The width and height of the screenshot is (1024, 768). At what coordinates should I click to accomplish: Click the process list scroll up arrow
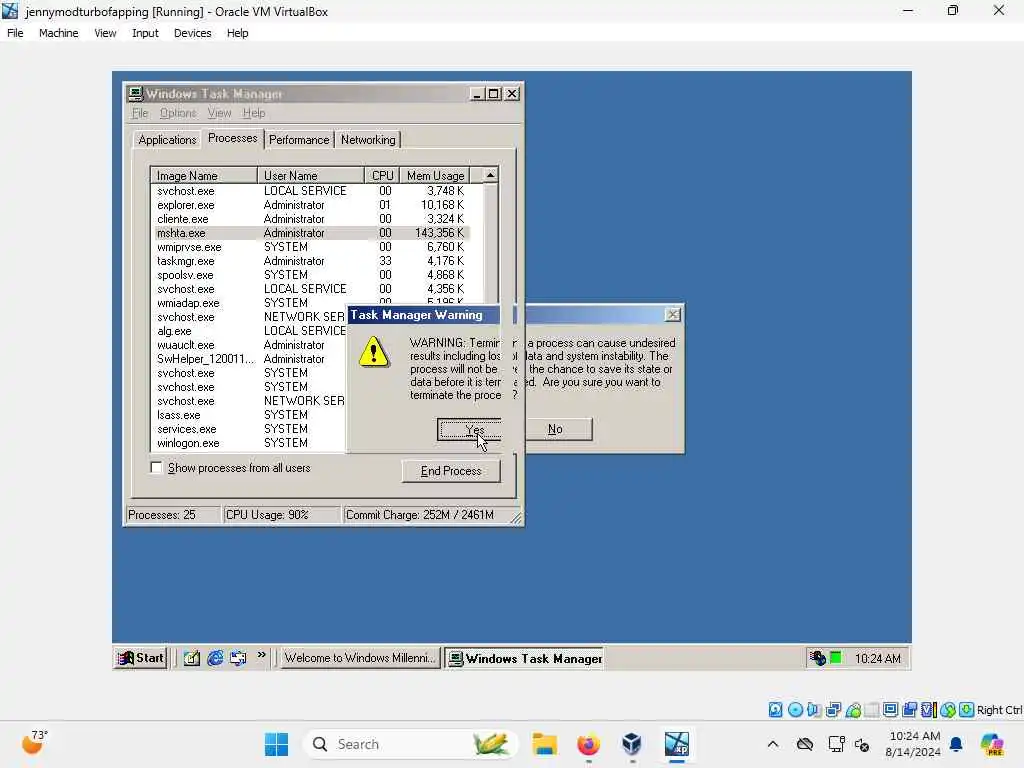pyautogui.click(x=490, y=175)
